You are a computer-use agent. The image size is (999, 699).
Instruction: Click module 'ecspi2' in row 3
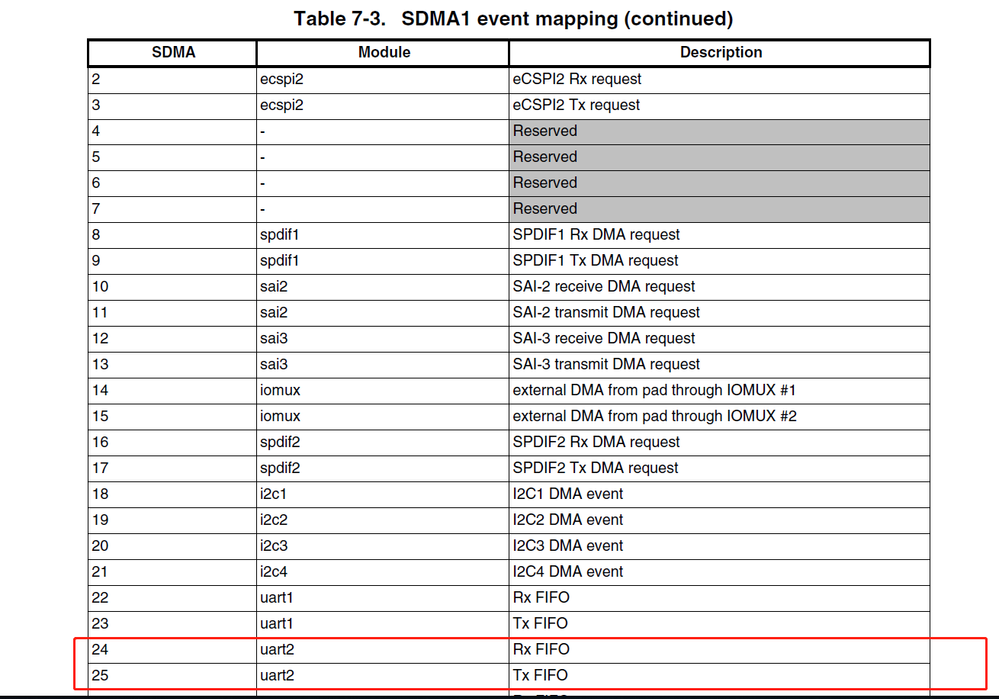tap(282, 106)
